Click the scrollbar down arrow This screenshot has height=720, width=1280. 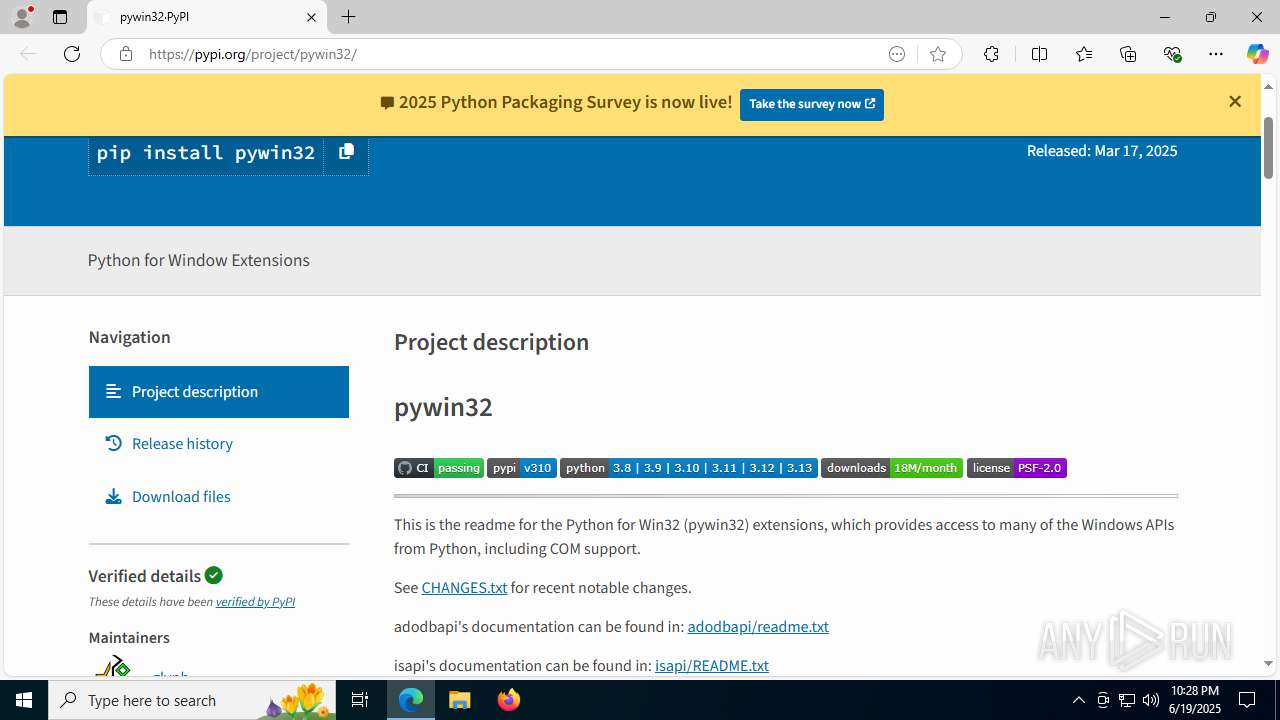tap(1268, 664)
